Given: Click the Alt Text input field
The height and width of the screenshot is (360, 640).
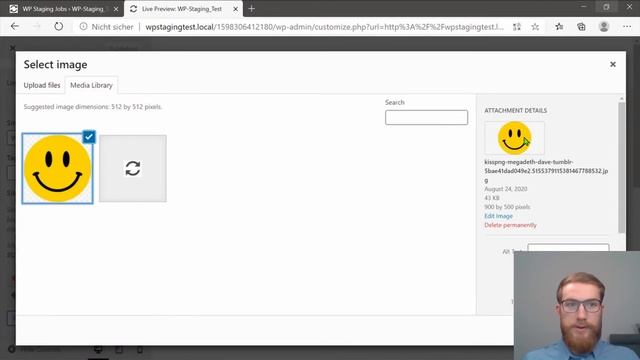Looking at the screenshot, I should tap(568, 247).
